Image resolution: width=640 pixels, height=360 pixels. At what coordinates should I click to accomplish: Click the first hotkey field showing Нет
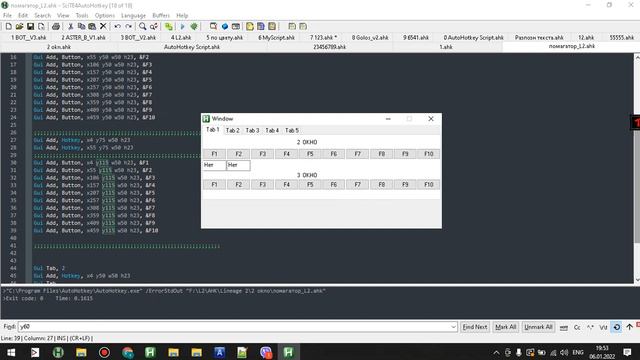[214, 165]
